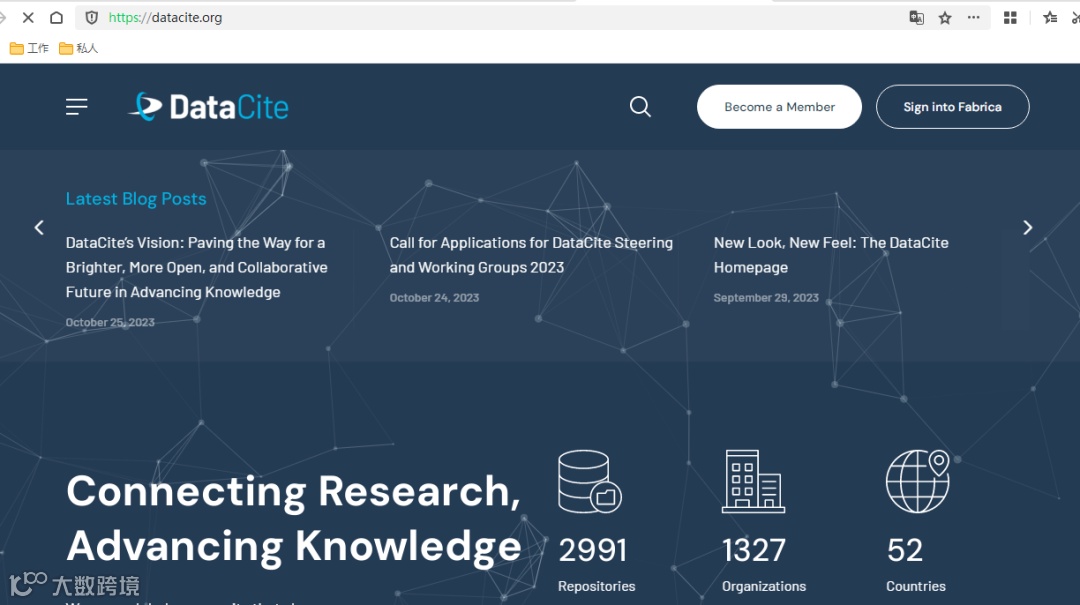Open New Look, New Feel homepage post
Image resolution: width=1080 pixels, height=605 pixels.
[x=831, y=255]
